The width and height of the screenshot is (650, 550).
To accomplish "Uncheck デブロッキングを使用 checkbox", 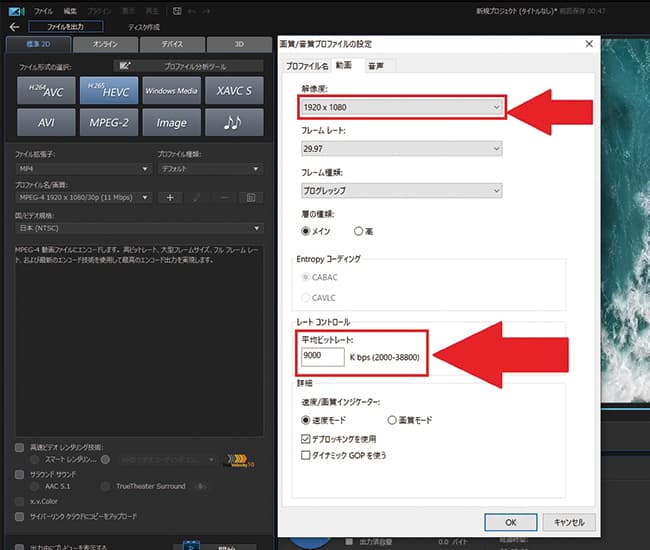I will (x=306, y=439).
